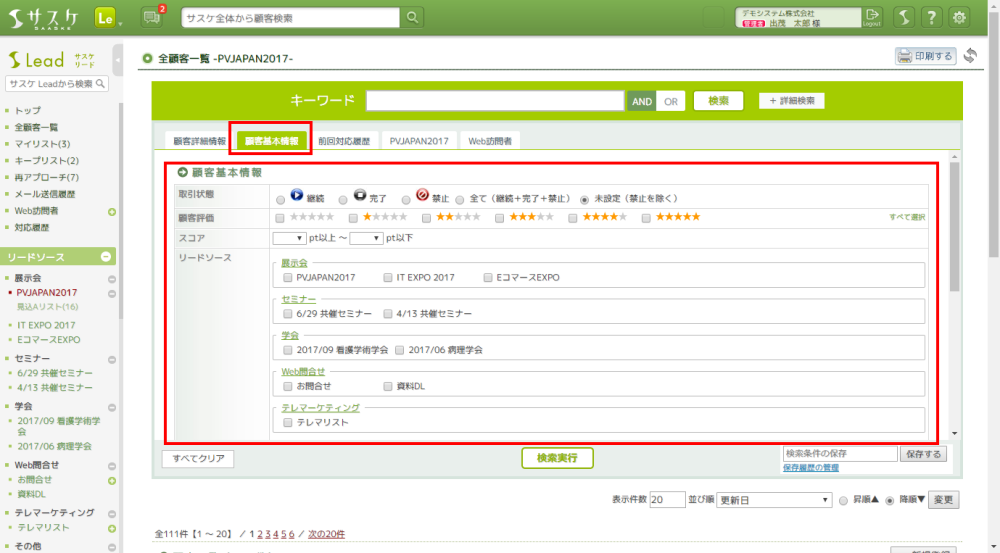1000x553 pixels.
Task: Collapse the PVJAPAN2017 sidebar item
Action: click(112, 293)
